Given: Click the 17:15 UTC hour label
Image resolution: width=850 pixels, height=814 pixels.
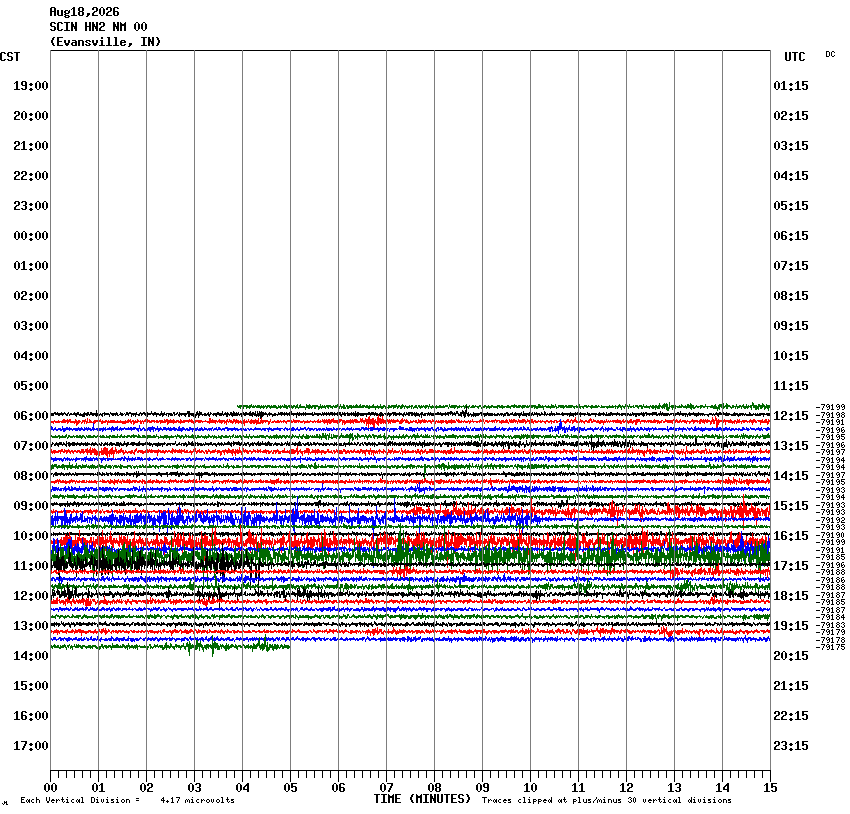Looking at the screenshot, I should [x=791, y=566].
